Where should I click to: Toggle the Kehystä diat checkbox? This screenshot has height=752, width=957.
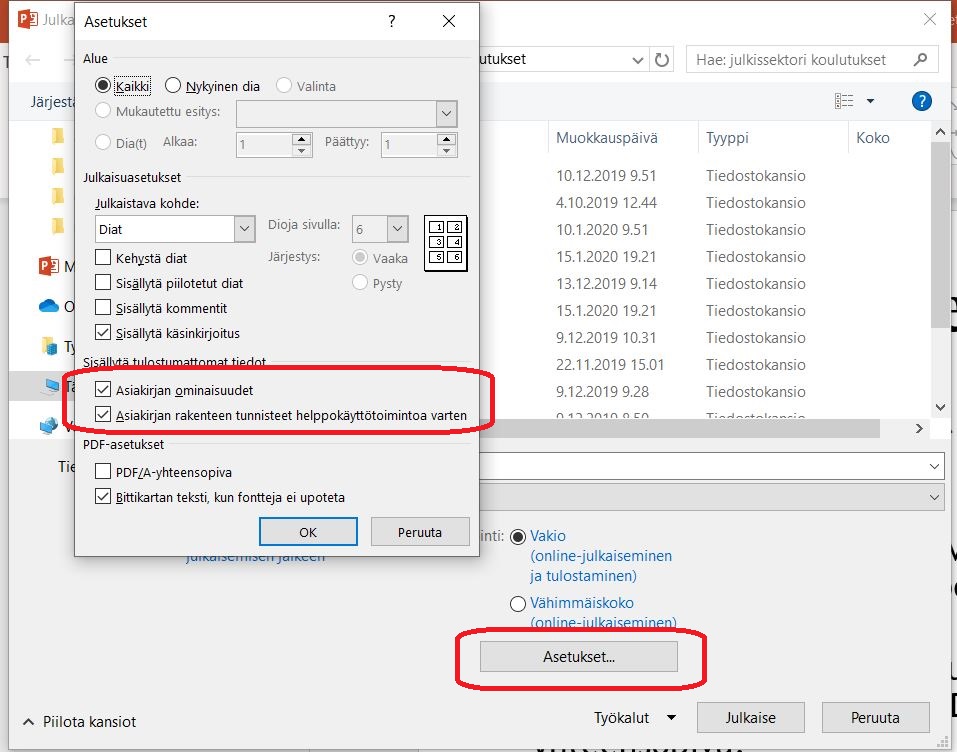point(103,257)
